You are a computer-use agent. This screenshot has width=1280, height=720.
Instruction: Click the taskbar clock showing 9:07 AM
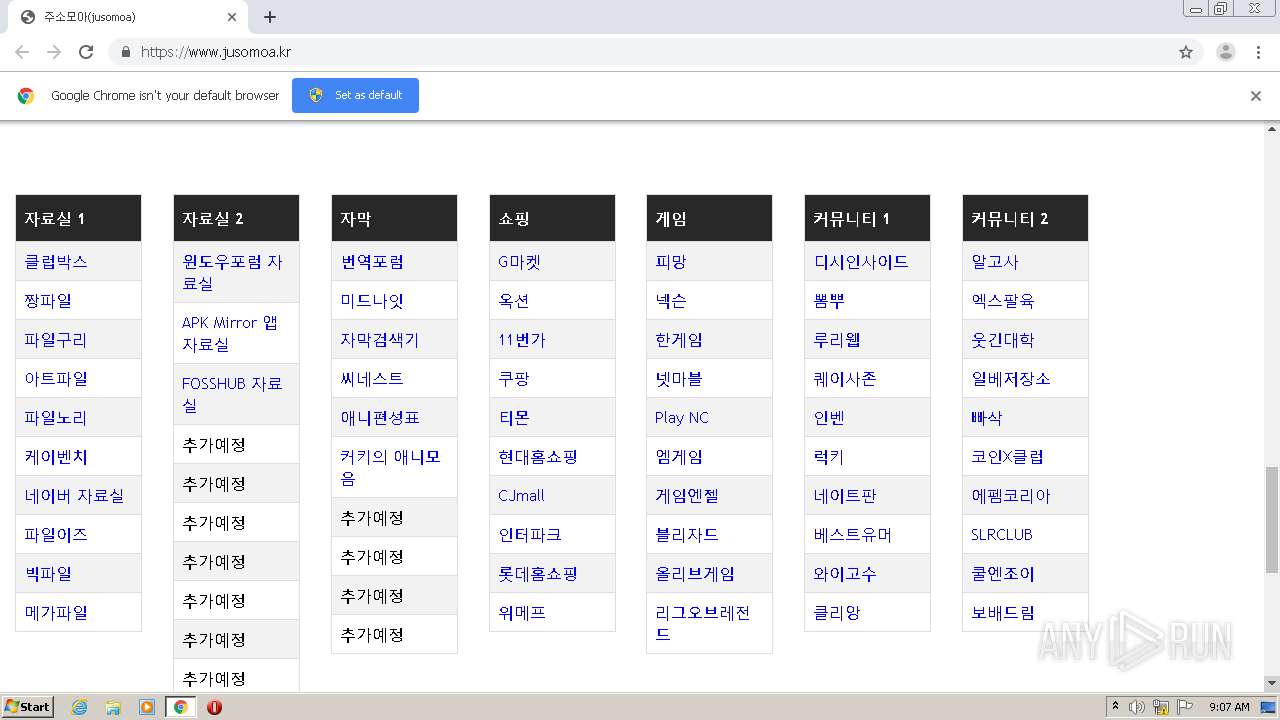click(x=1229, y=707)
